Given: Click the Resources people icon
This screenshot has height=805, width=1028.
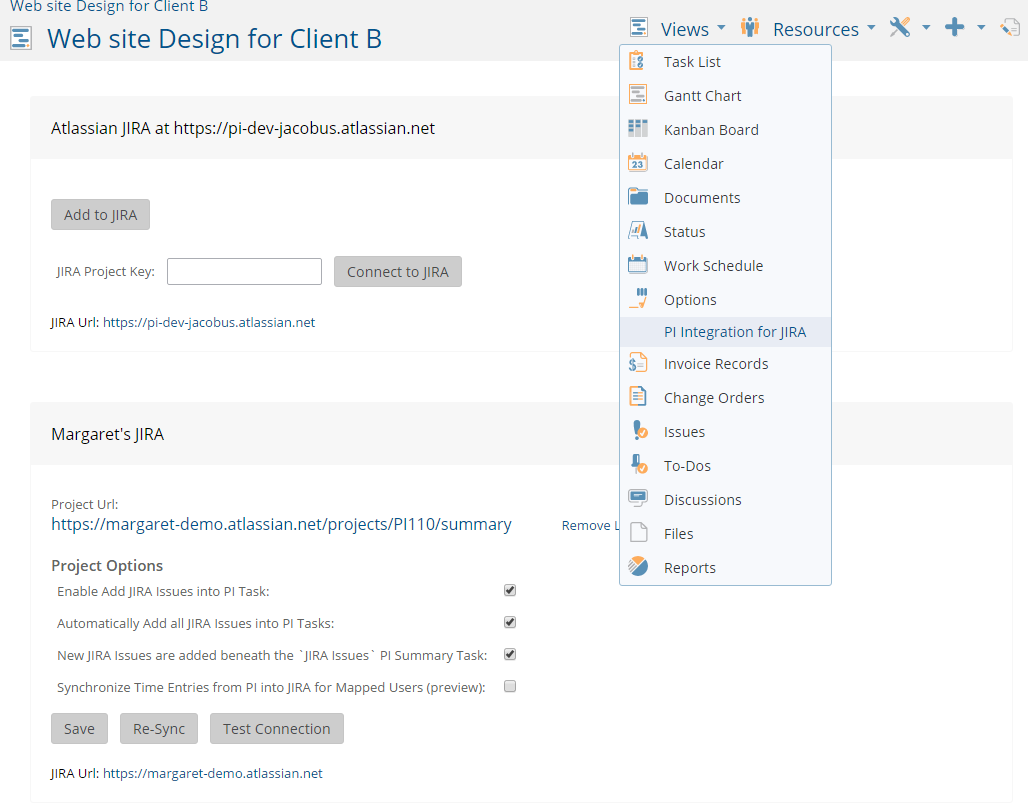Looking at the screenshot, I should coord(750,28).
